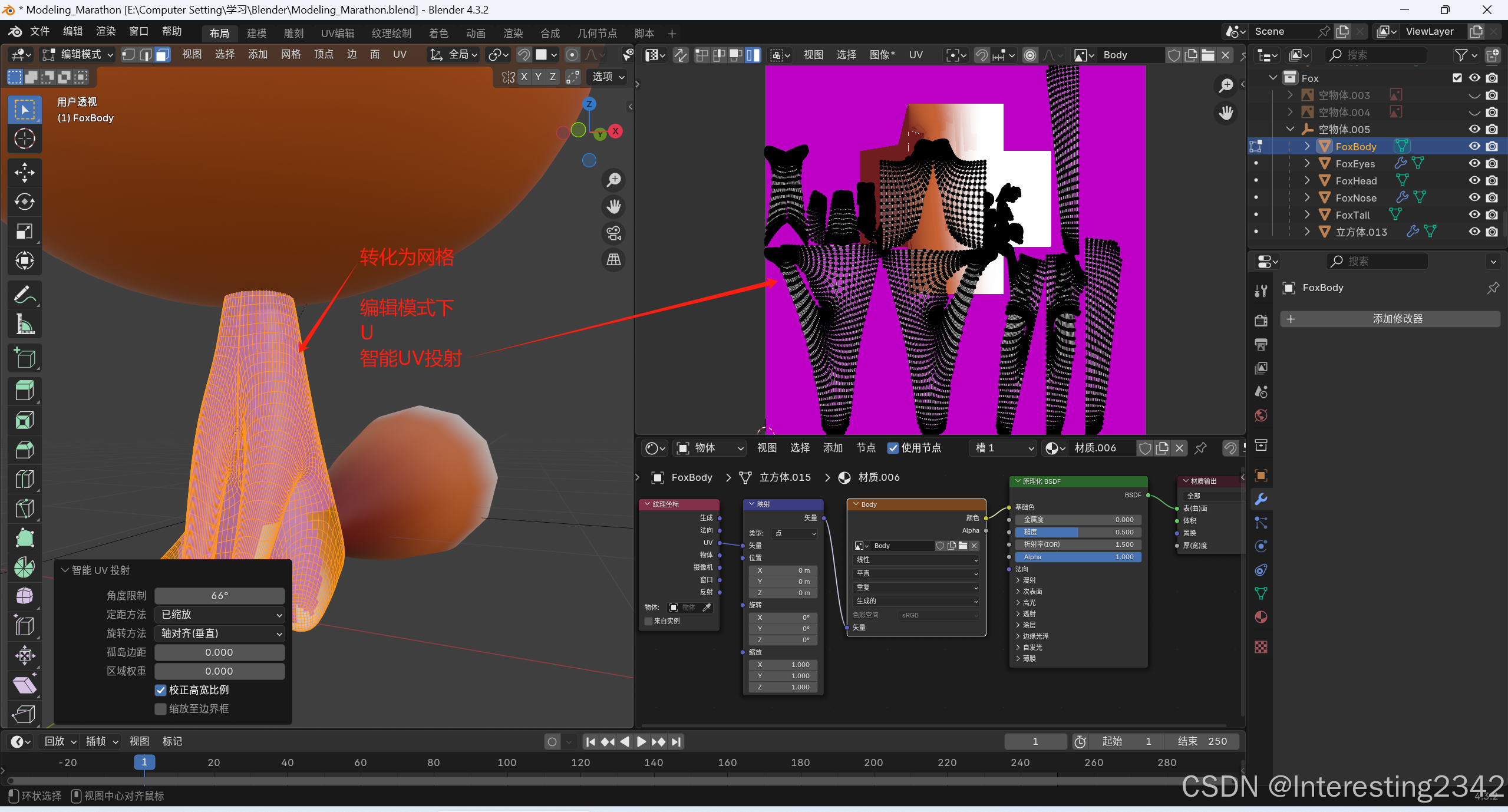Open the 网格 menu in viewport header
This screenshot has height=812, width=1508.
pyautogui.click(x=290, y=55)
